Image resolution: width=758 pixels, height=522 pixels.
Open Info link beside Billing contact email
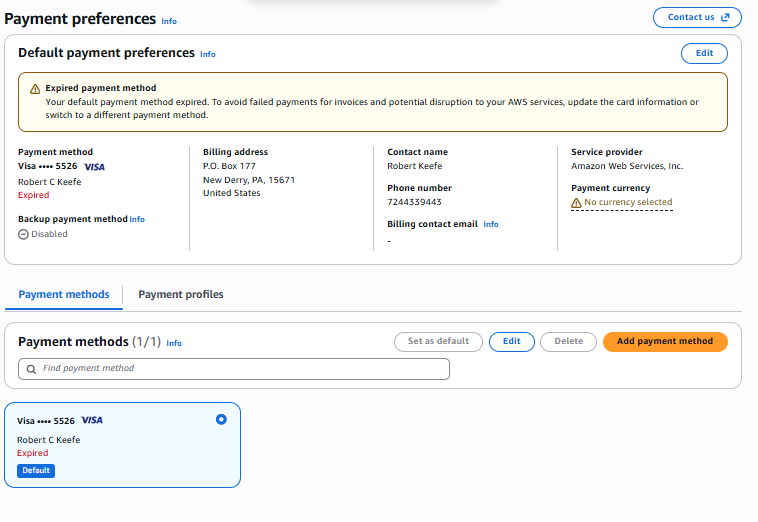point(491,224)
